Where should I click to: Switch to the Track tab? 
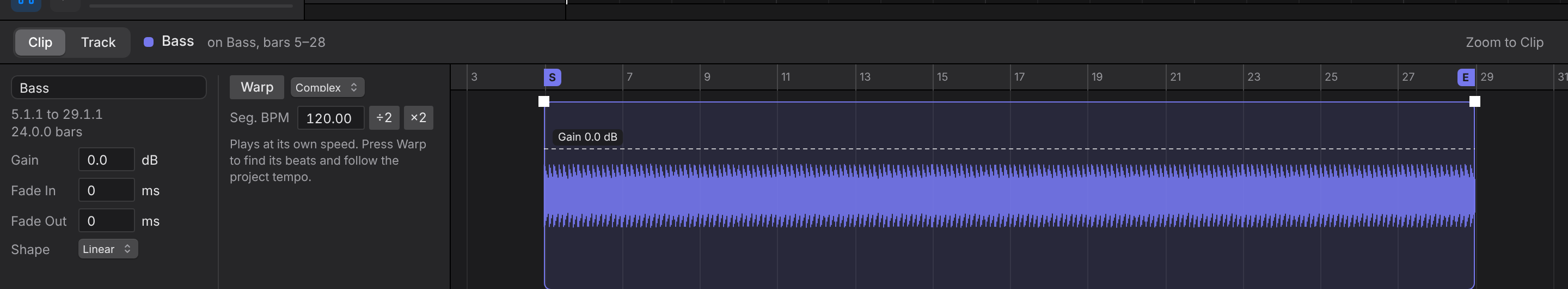tap(98, 43)
